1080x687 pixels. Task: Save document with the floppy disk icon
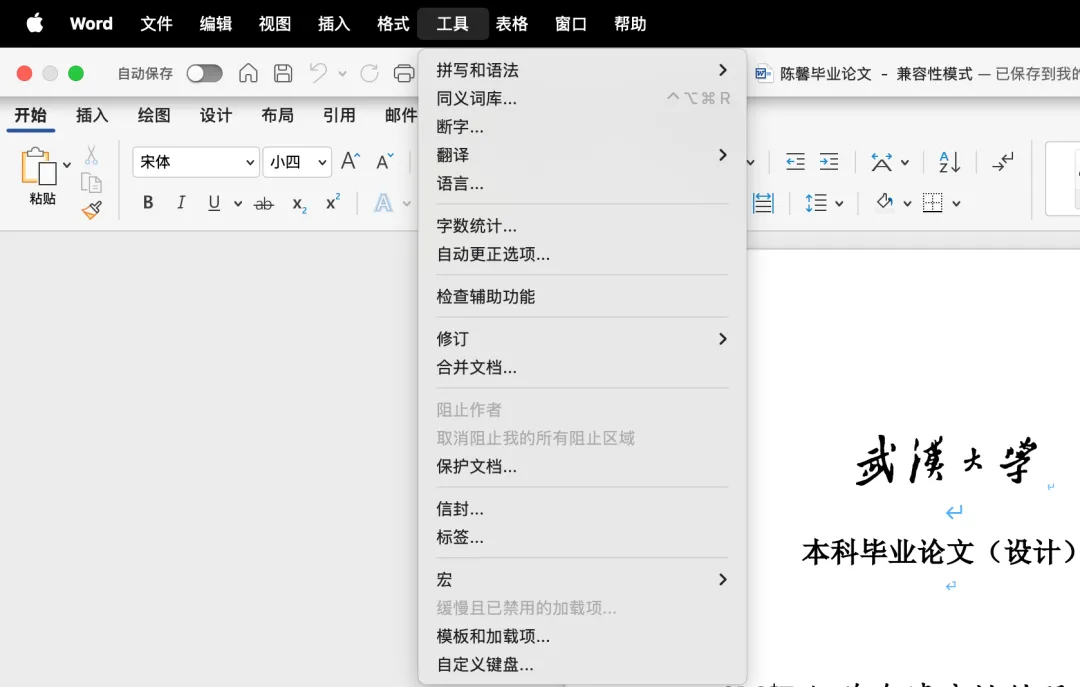click(x=283, y=73)
